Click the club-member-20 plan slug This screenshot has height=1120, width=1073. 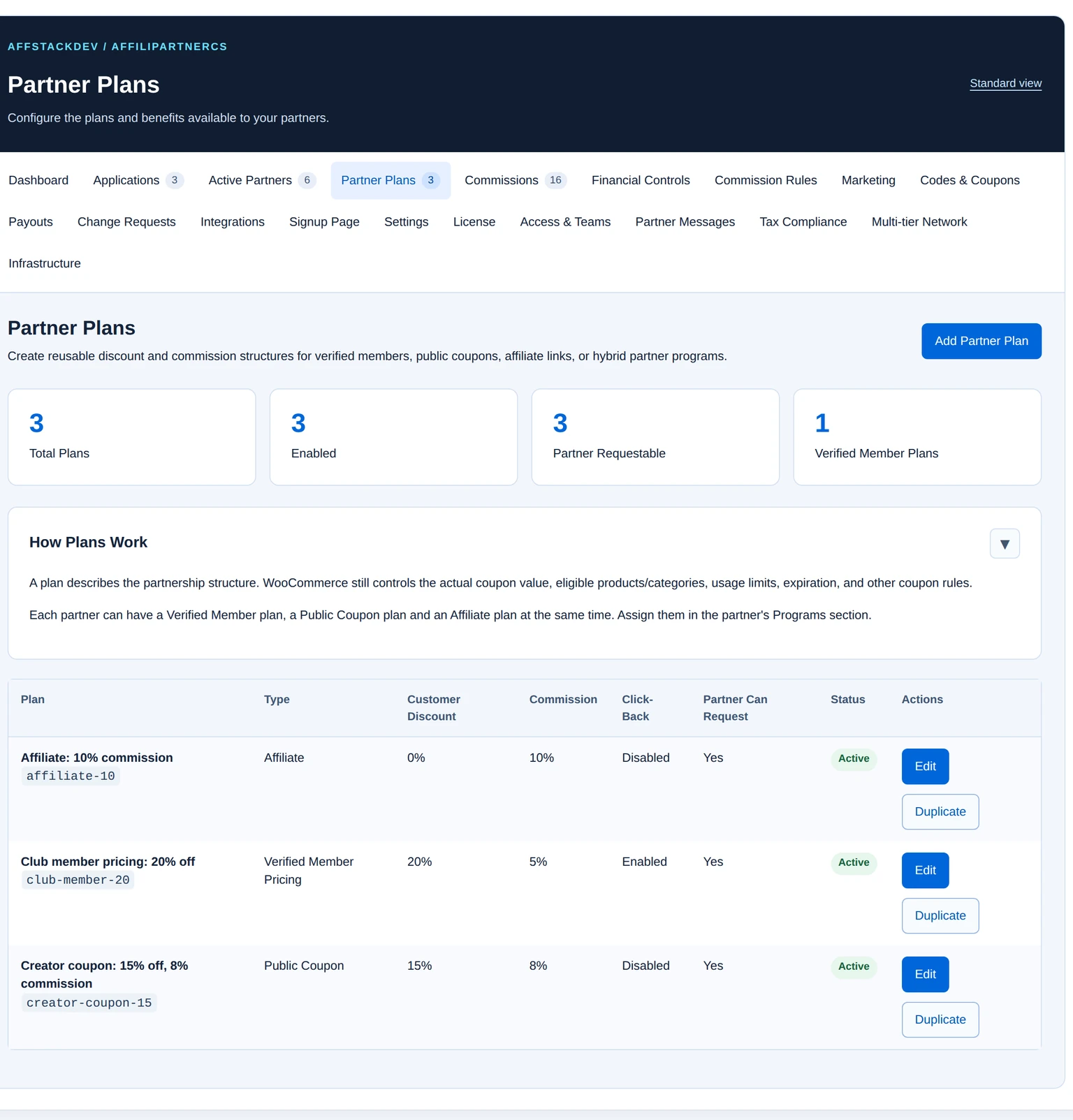[x=78, y=880]
